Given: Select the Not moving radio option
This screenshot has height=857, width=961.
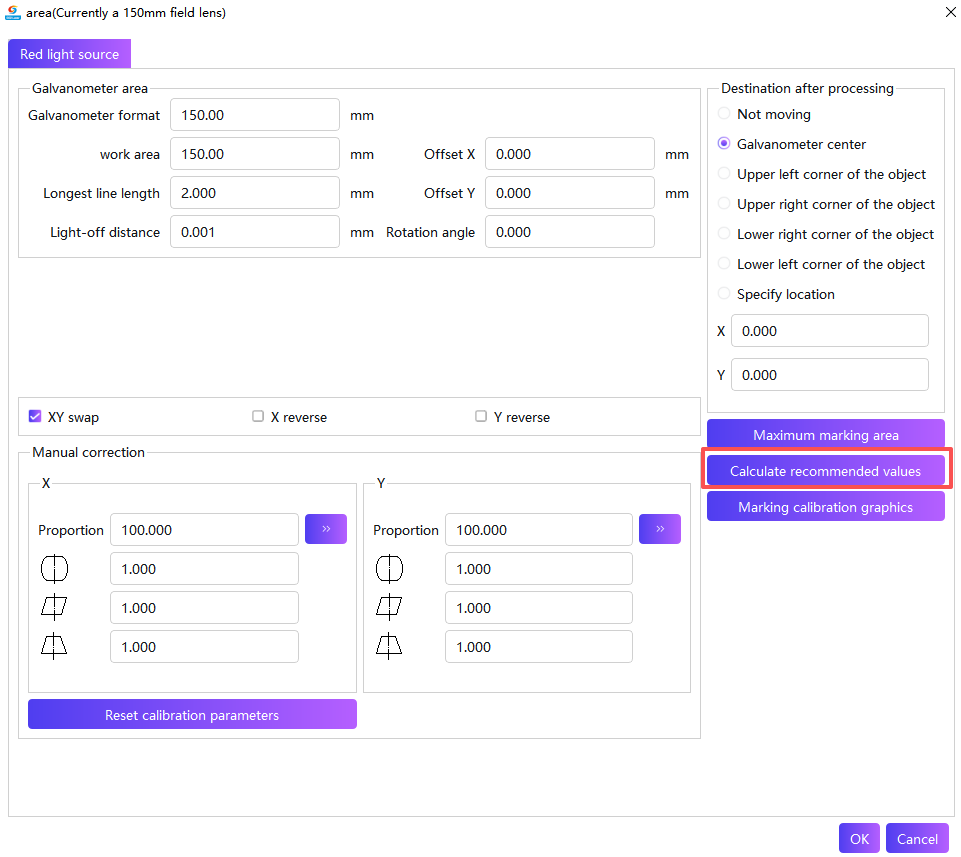Looking at the screenshot, I should pyautogui.click(x=724, y=113).
